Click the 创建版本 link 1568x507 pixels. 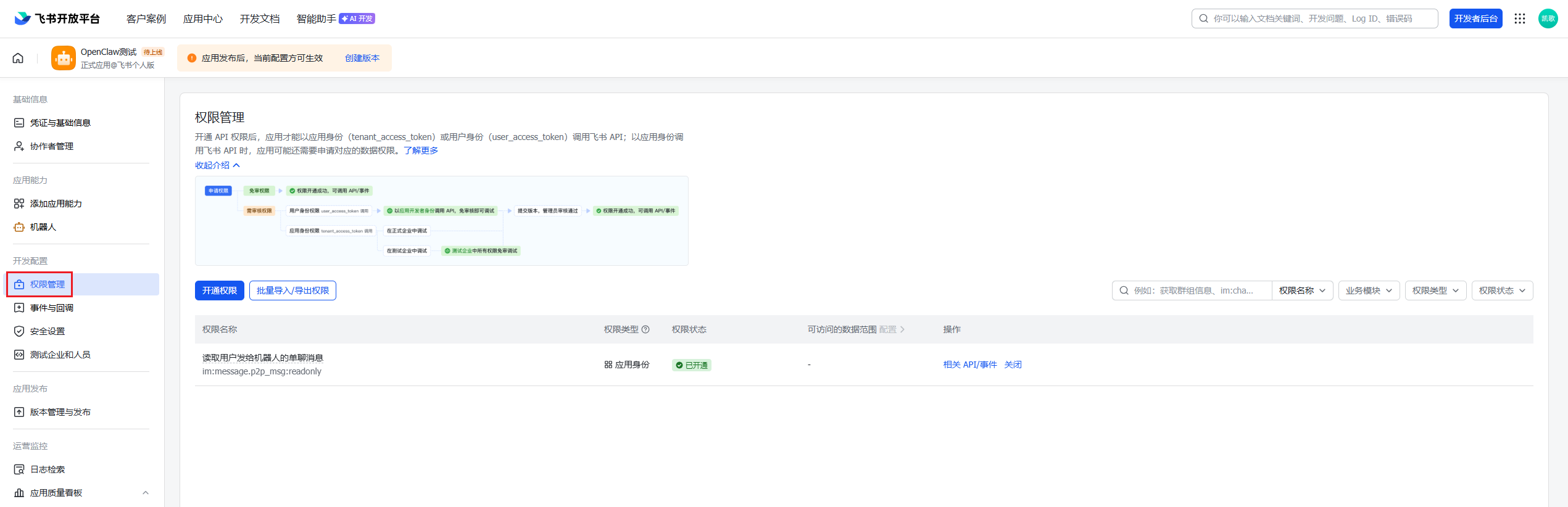pos(362,58)
